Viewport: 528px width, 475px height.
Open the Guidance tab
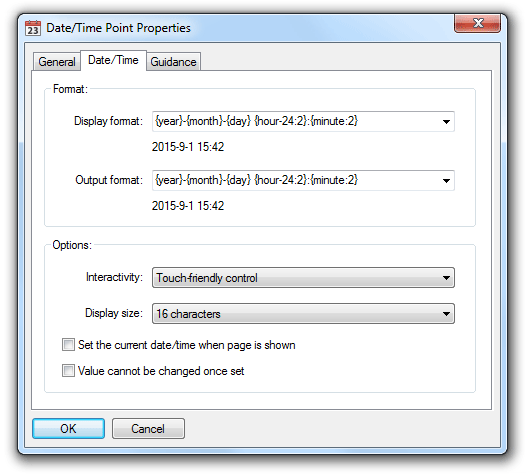[173, 62]
